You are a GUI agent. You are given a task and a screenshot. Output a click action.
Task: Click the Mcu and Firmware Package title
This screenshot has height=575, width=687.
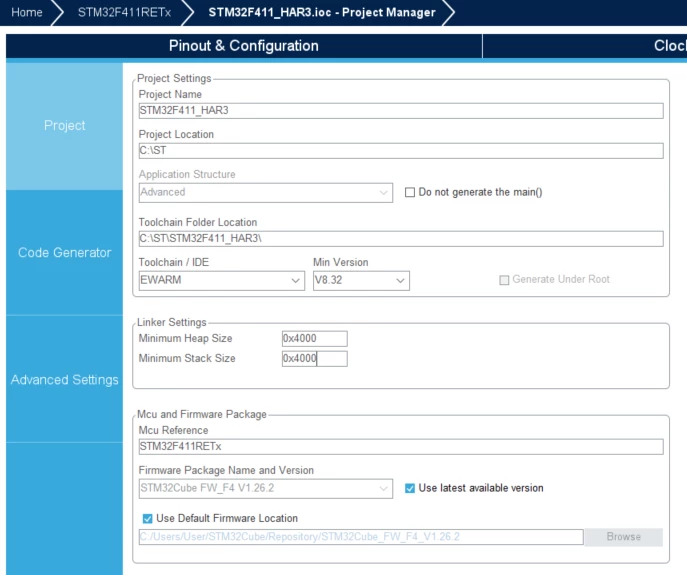coord(202,415)
